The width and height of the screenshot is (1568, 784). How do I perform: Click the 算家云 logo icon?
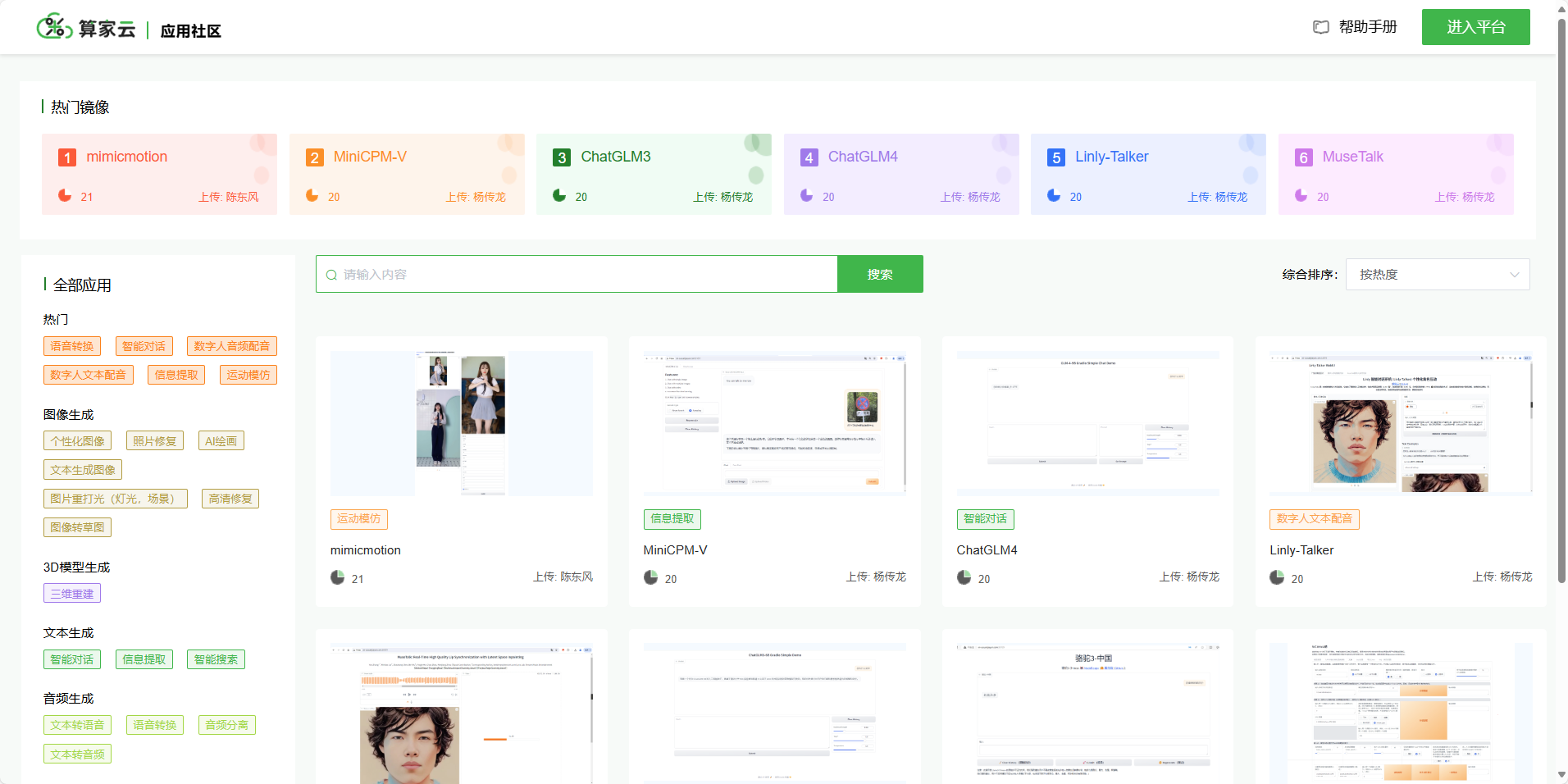tap(54, 27)
